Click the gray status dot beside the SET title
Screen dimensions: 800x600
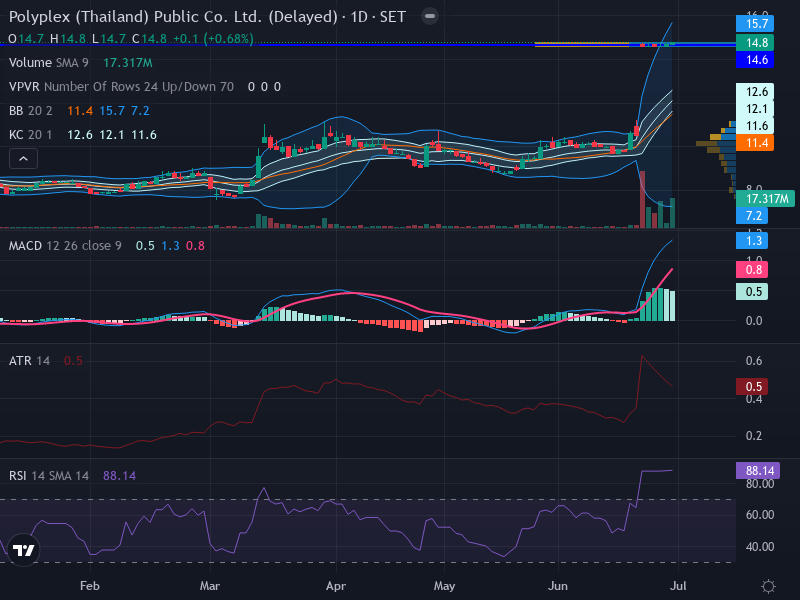430,16
